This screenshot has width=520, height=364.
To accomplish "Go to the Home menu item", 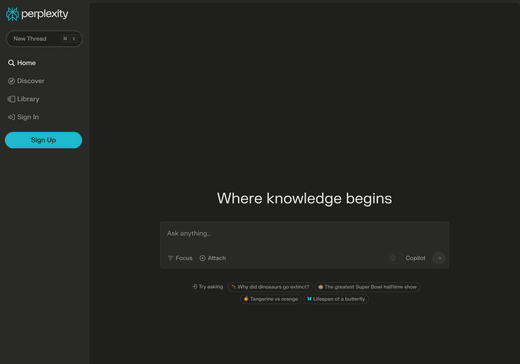I will (x=22, y=63).
